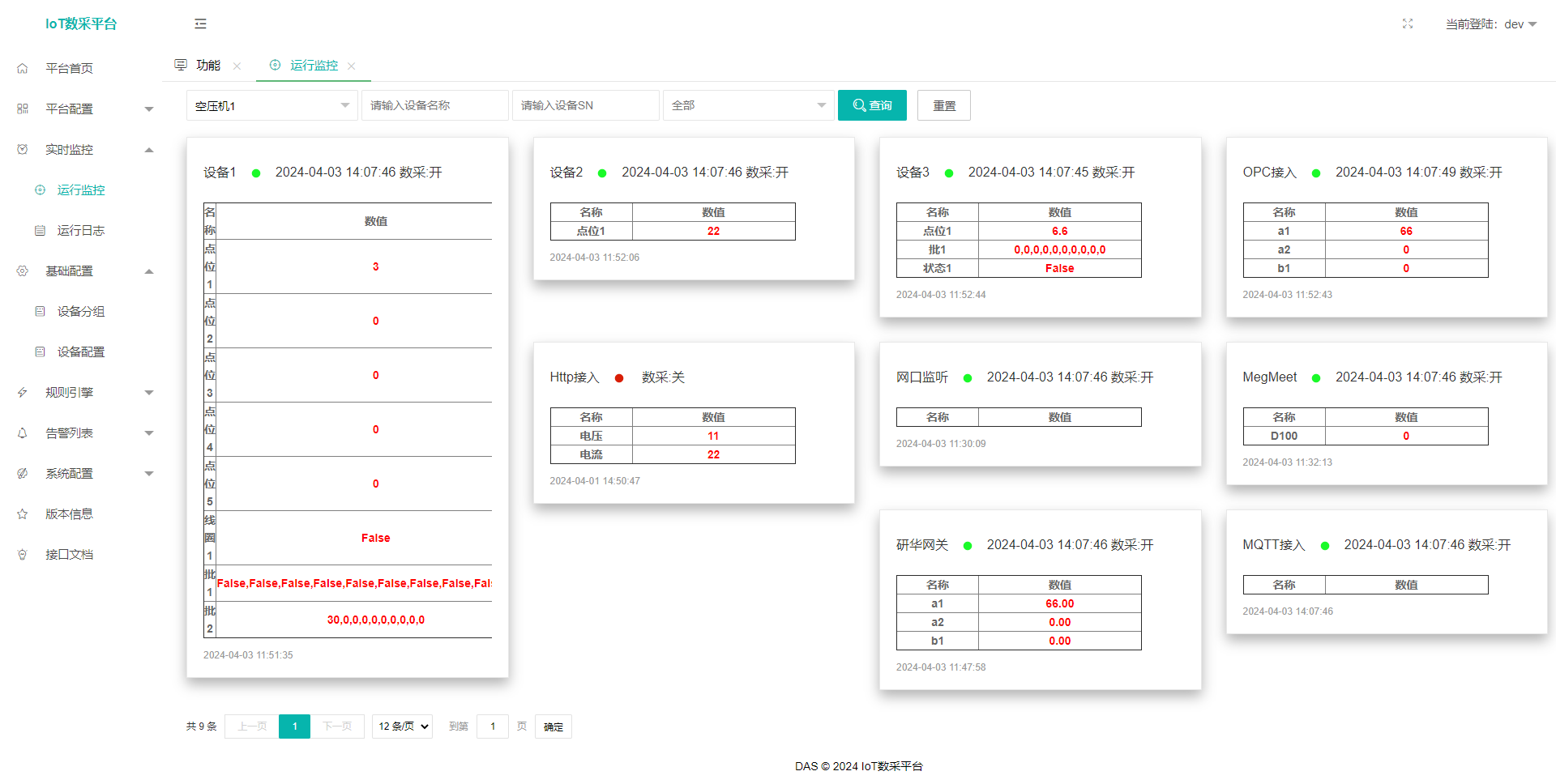Click green status dot of OPC接入

[x=1316, y=173]
